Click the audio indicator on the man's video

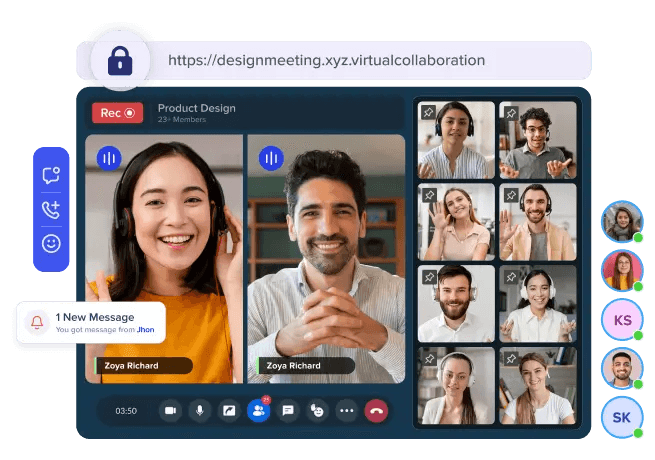click(x=271, y=158)
